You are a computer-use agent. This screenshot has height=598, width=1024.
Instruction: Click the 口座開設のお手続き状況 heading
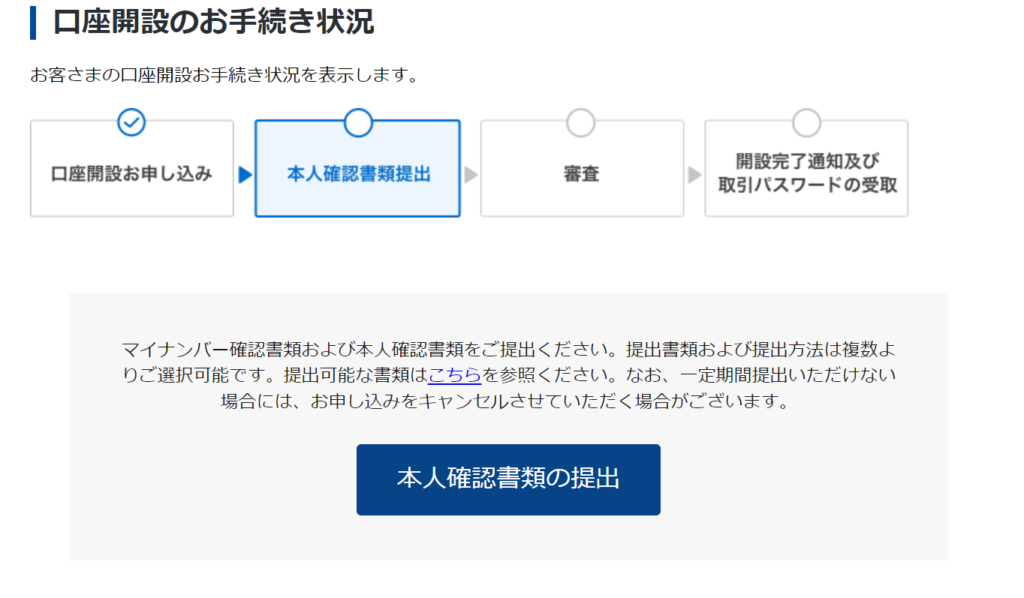[213, 22]
